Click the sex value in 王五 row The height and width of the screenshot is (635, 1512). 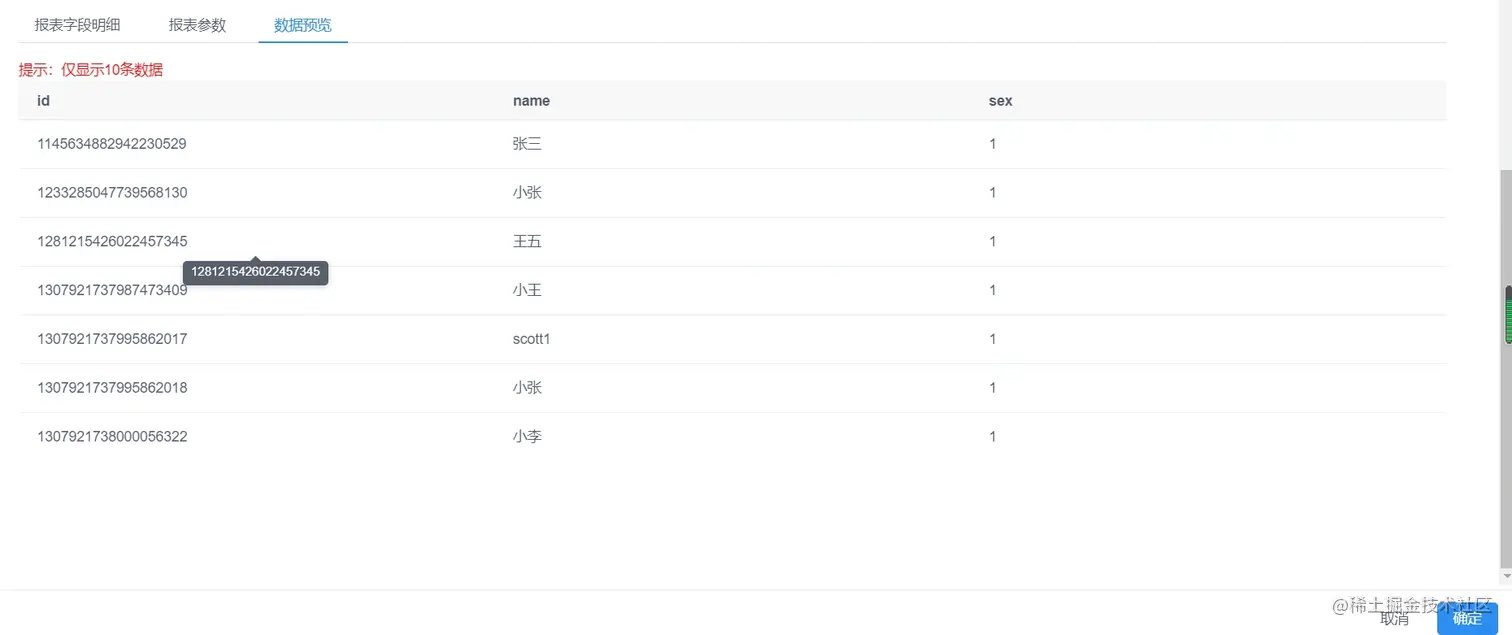(992, 241)
